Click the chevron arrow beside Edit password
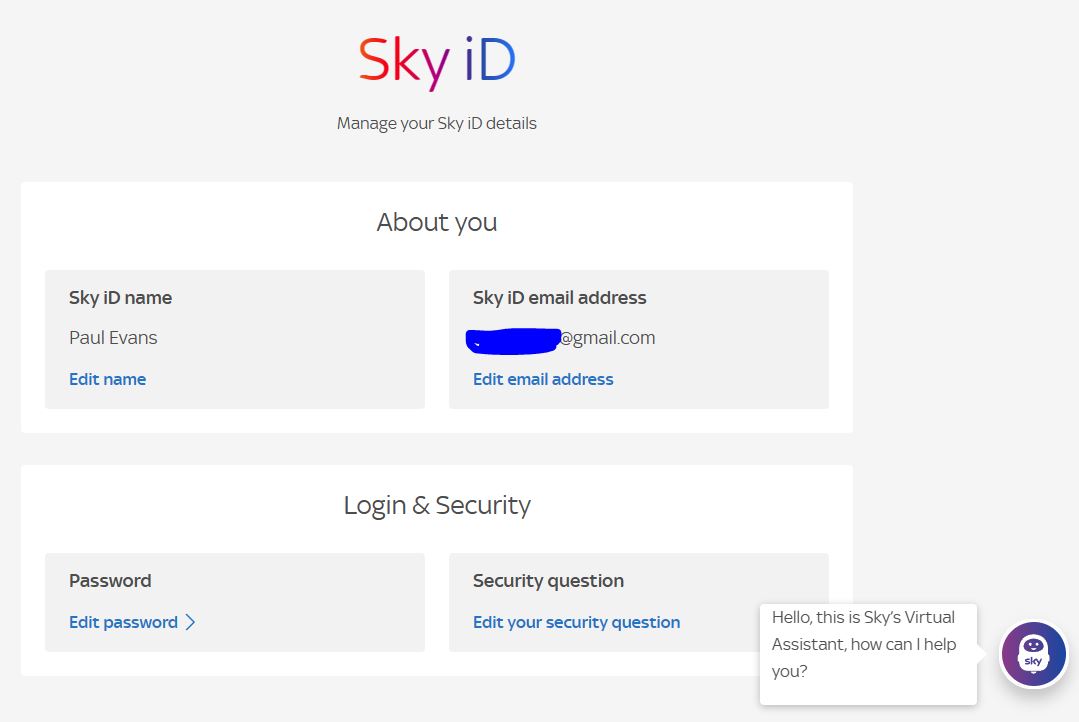Image resolution: width=1079 pixels, height=722 pixels. (x=191, y=622)
